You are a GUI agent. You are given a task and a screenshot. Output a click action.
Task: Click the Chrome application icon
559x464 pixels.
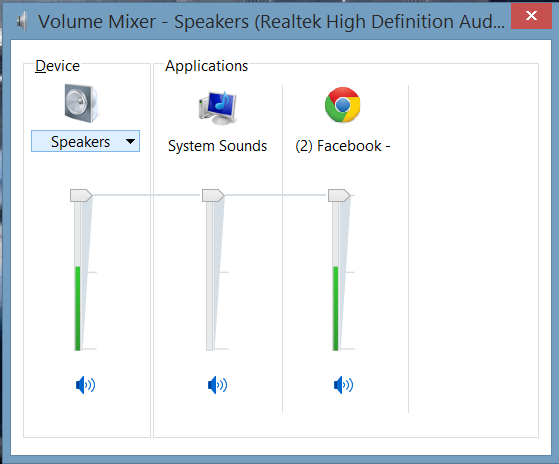click(343, 105)
